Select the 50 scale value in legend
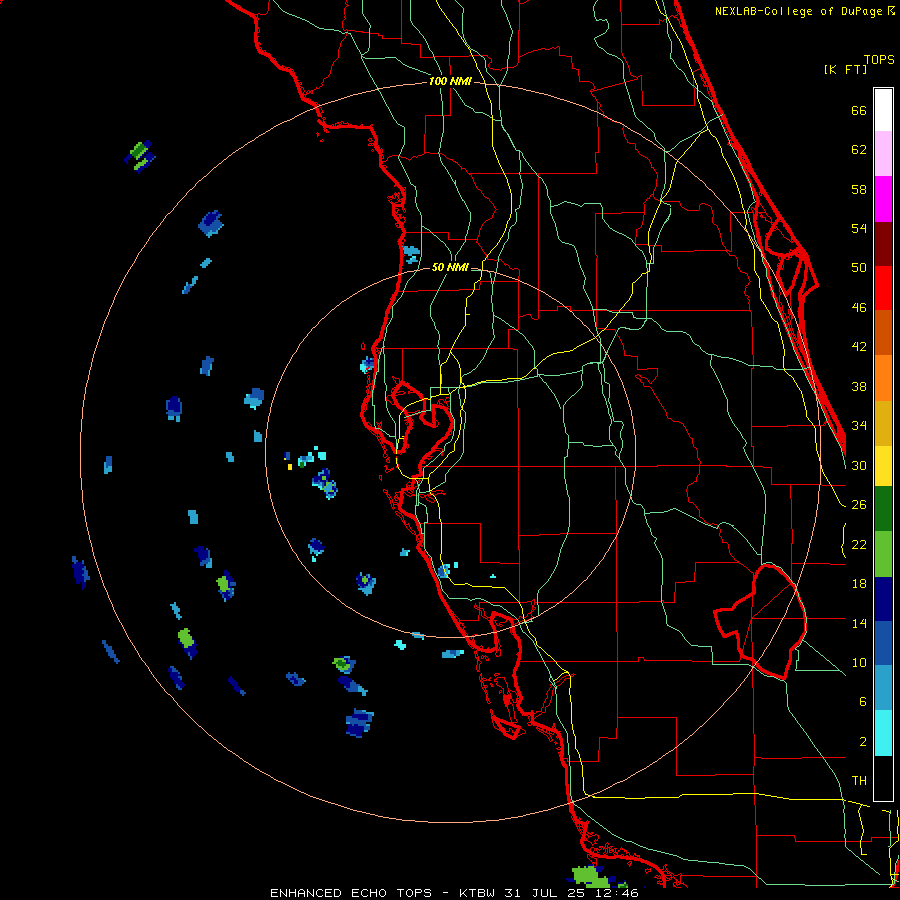The width and height of the screenshot is (900, 900). (x=859, y=268)
